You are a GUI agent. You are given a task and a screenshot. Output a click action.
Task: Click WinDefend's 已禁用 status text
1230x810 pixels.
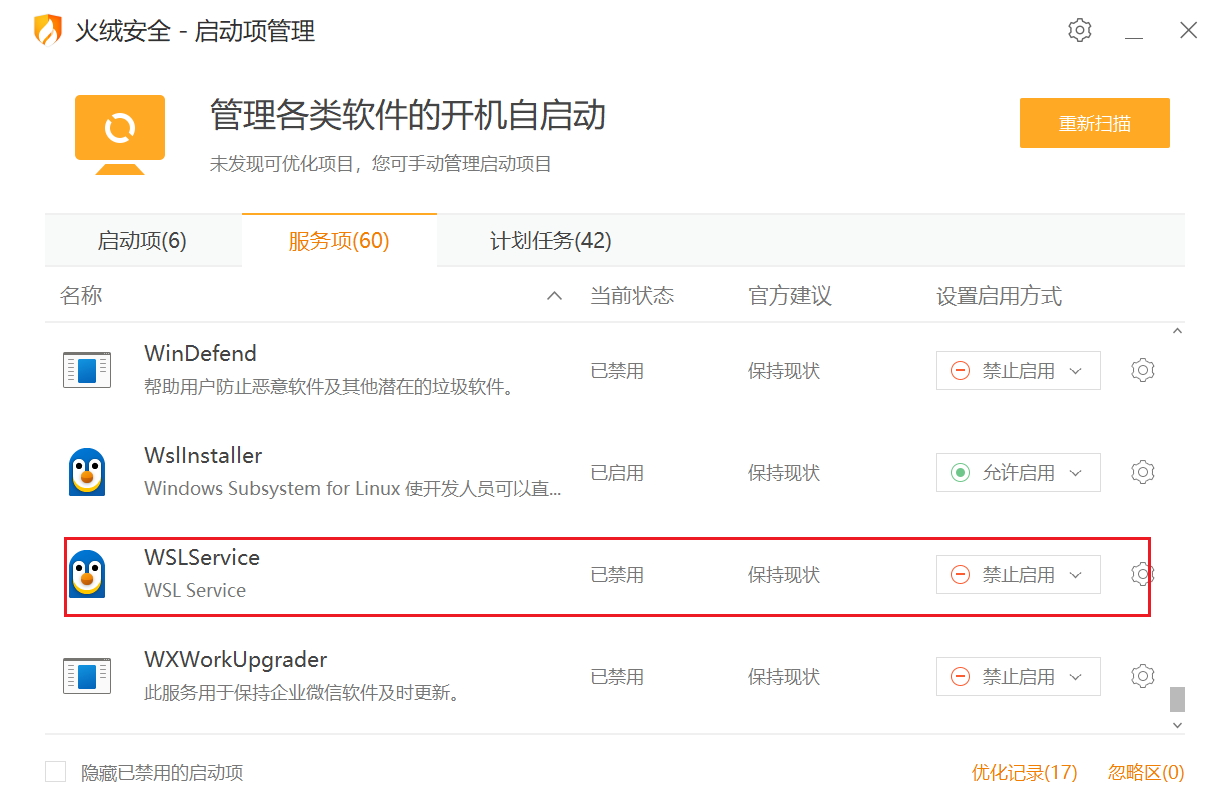click(x=617, y=370)
